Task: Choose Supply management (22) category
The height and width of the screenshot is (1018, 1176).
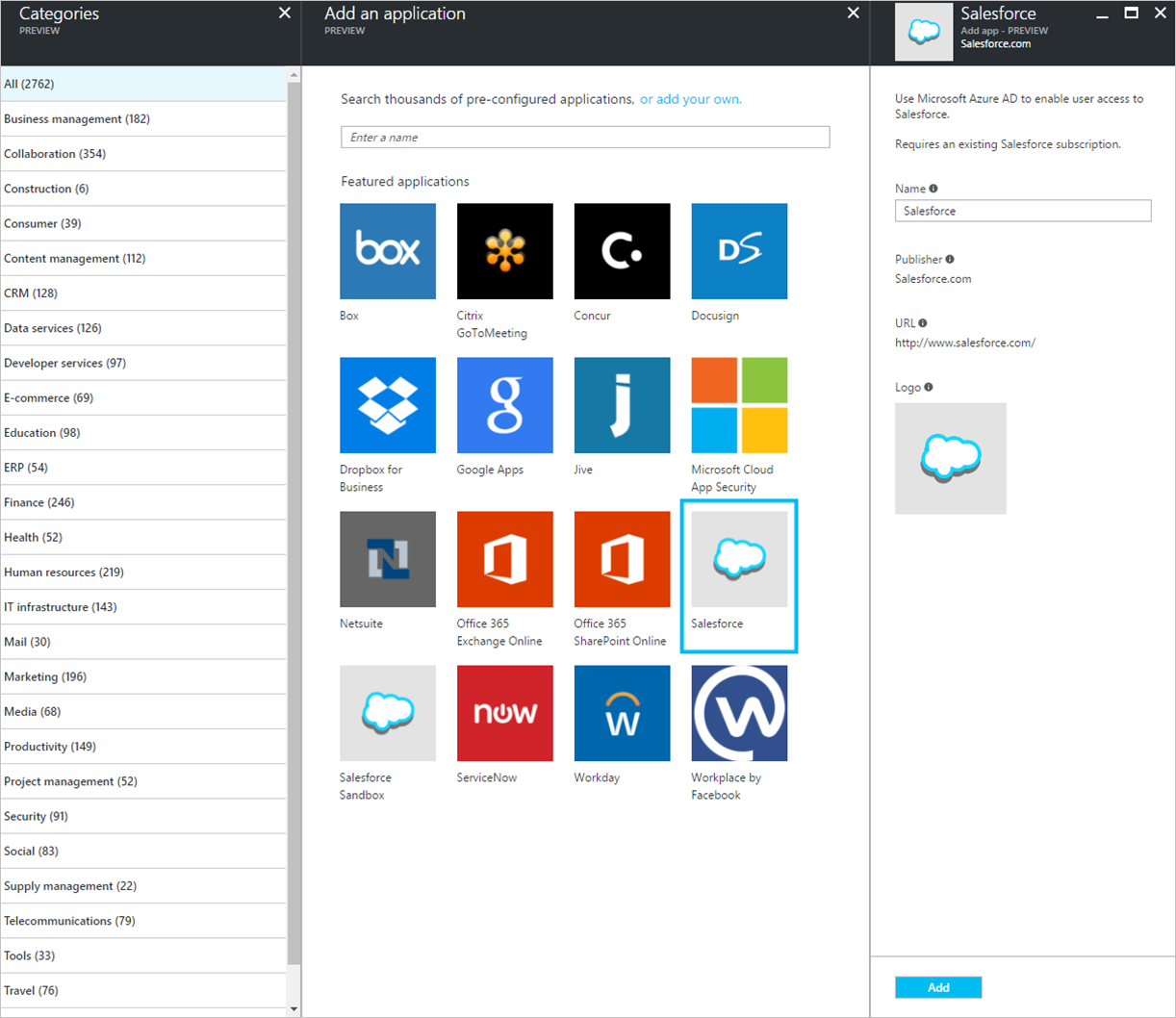Action: pos(143,886)
